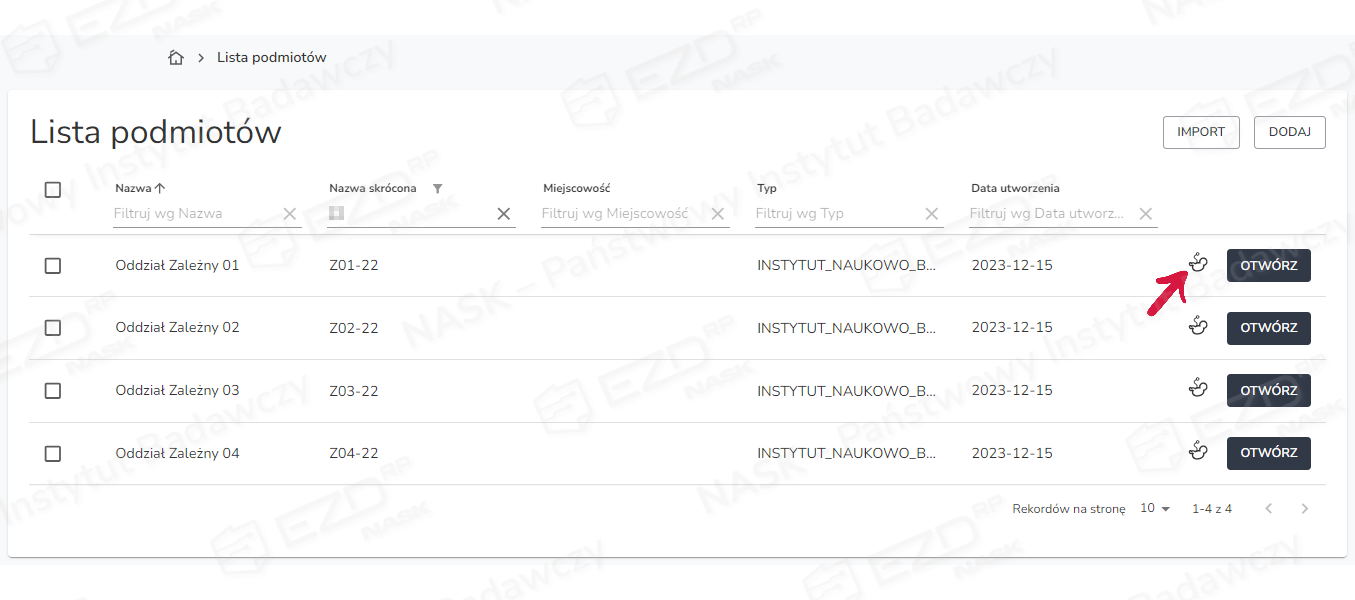This screenshot has height=600, width=1355.
Task: Click the action icon for Oddział Zależny 02
Action: coord(1198,326)
